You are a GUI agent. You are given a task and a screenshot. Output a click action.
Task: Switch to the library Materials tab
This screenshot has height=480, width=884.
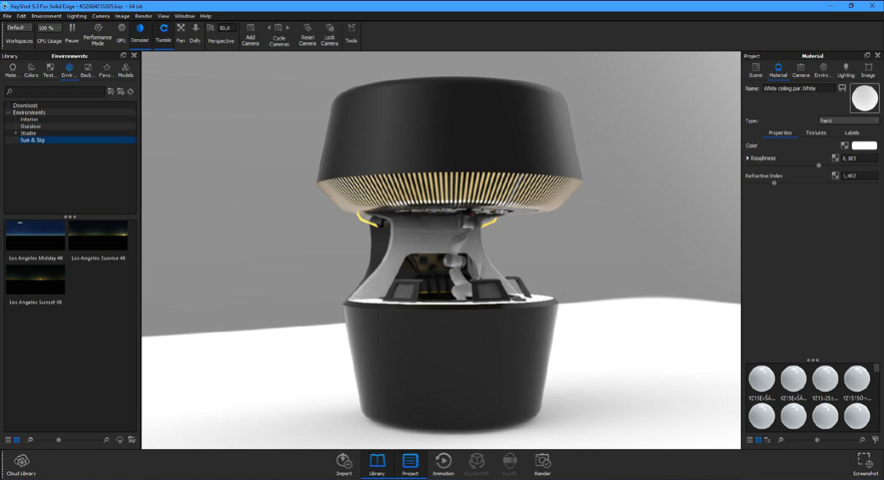tap(12, 71)
